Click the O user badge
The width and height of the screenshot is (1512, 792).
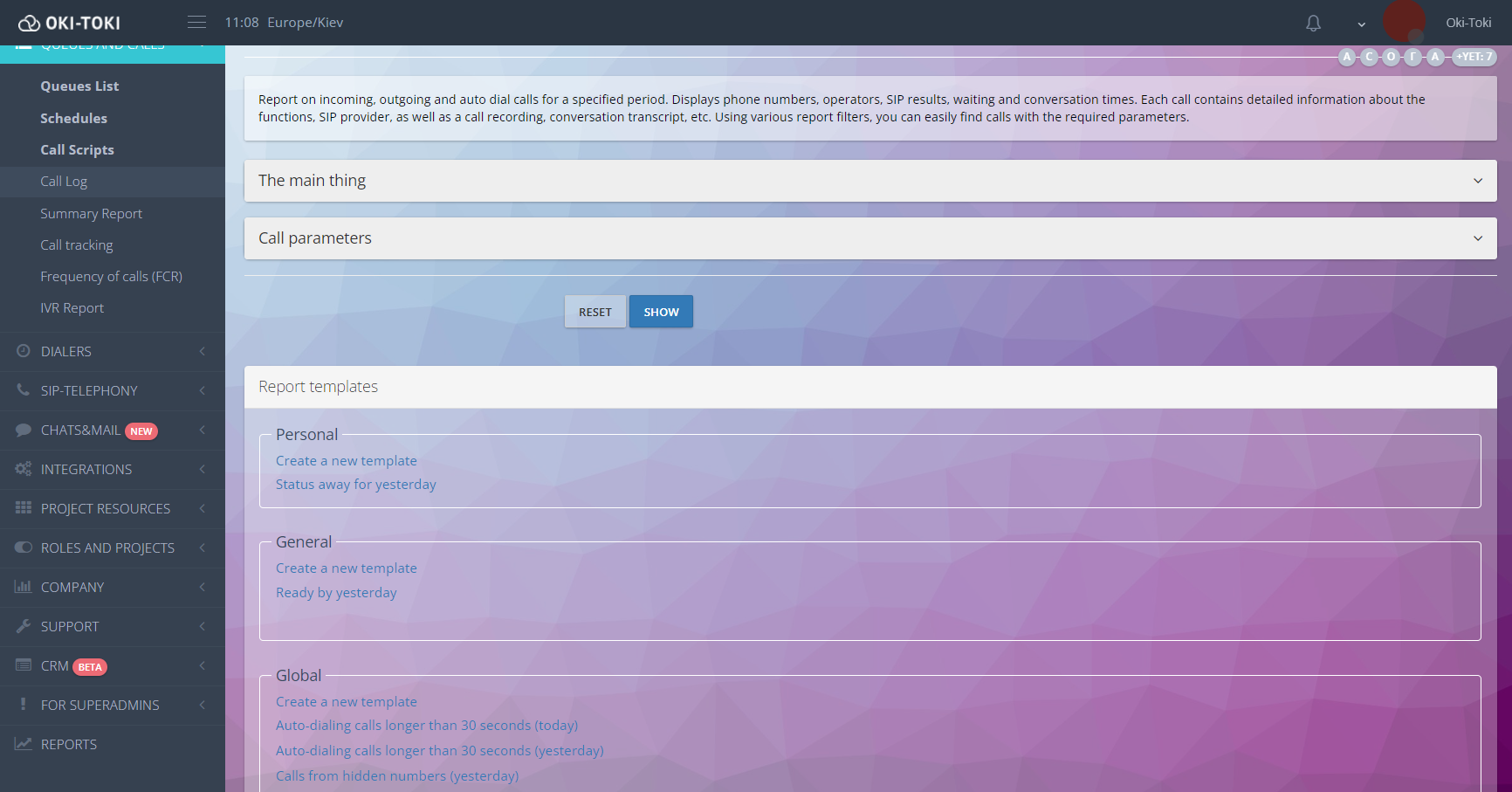1391,57
